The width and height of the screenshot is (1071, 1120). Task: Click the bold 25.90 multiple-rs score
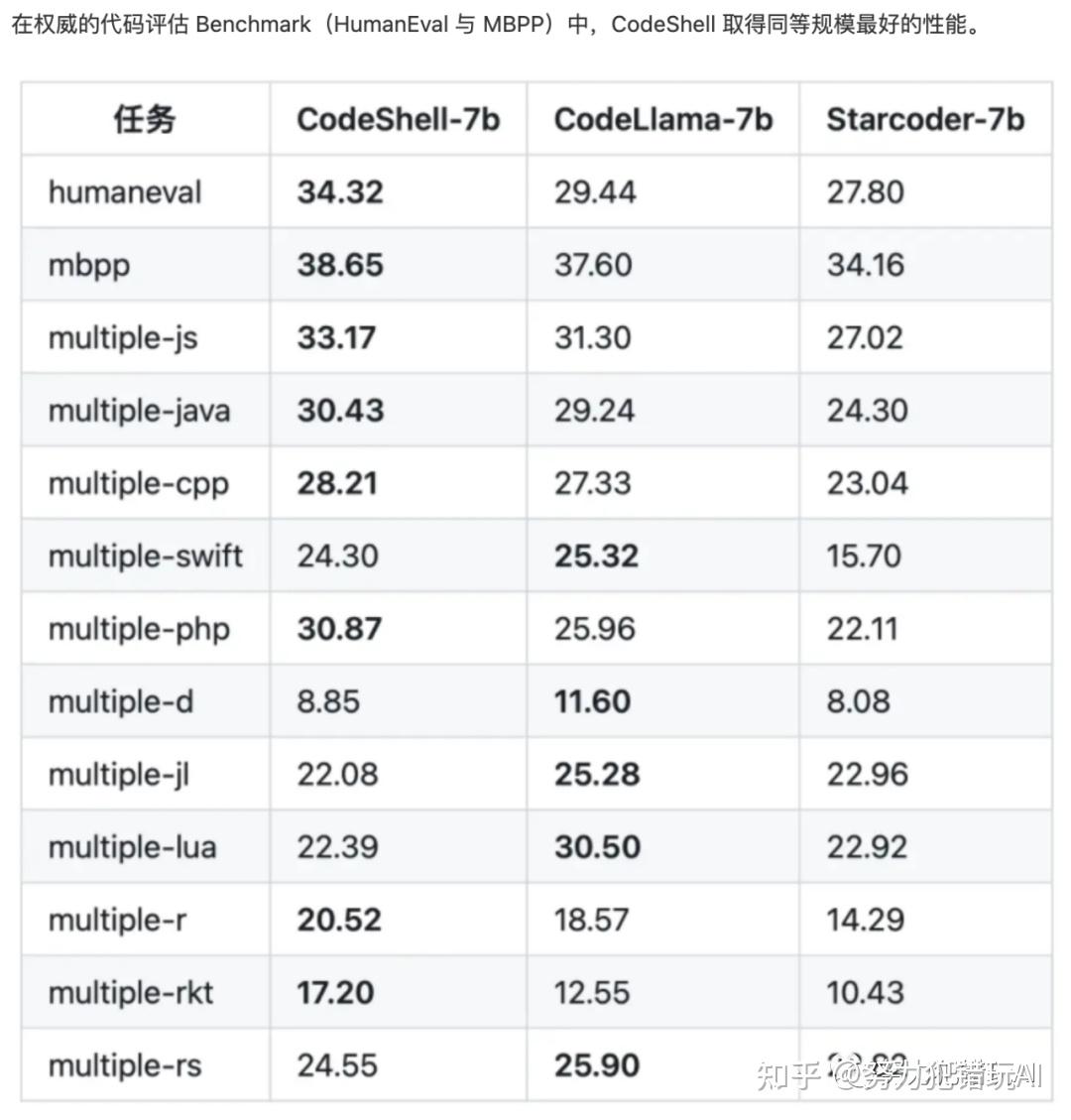[x=597, y=1065]
